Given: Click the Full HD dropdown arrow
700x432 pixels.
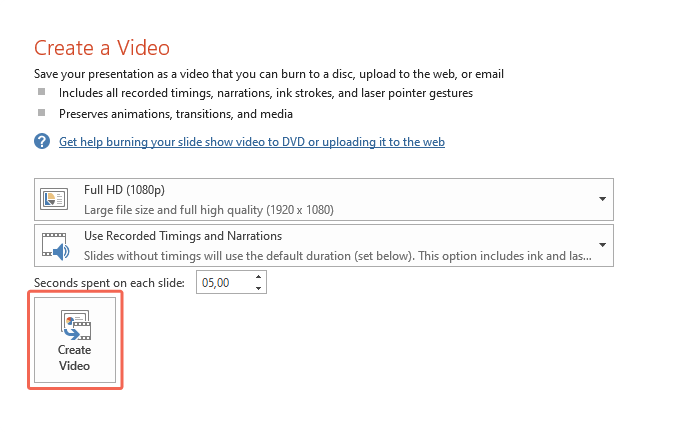Looking at the screenshot, I should point(602,199).
